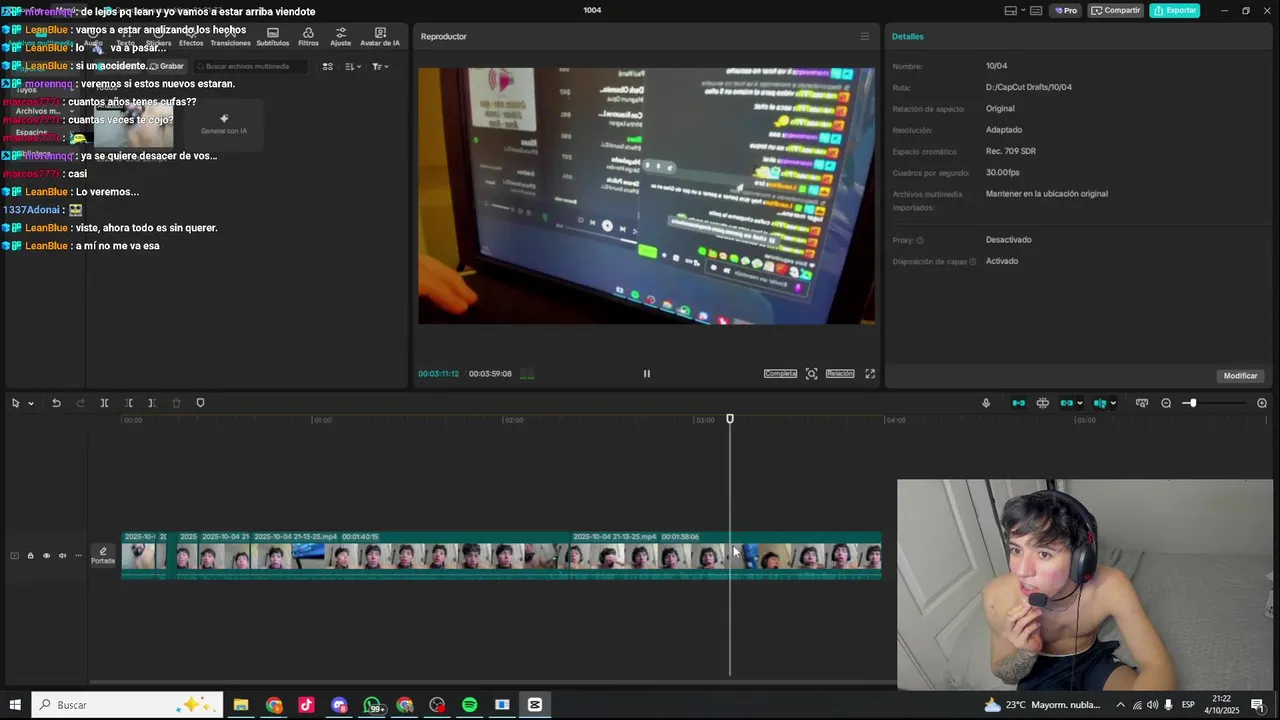The height and width of the screenshot is (720, 1280).
Task: Click the timeline playhead marker
Action: [x=730, y=419]
